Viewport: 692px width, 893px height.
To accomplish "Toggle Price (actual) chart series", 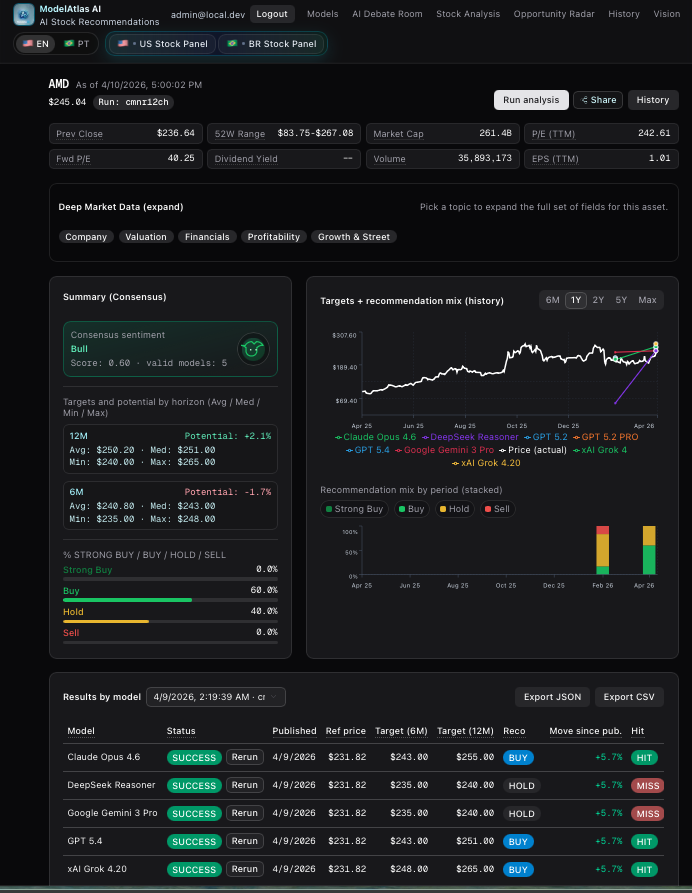I will click(x=533, y=450).
